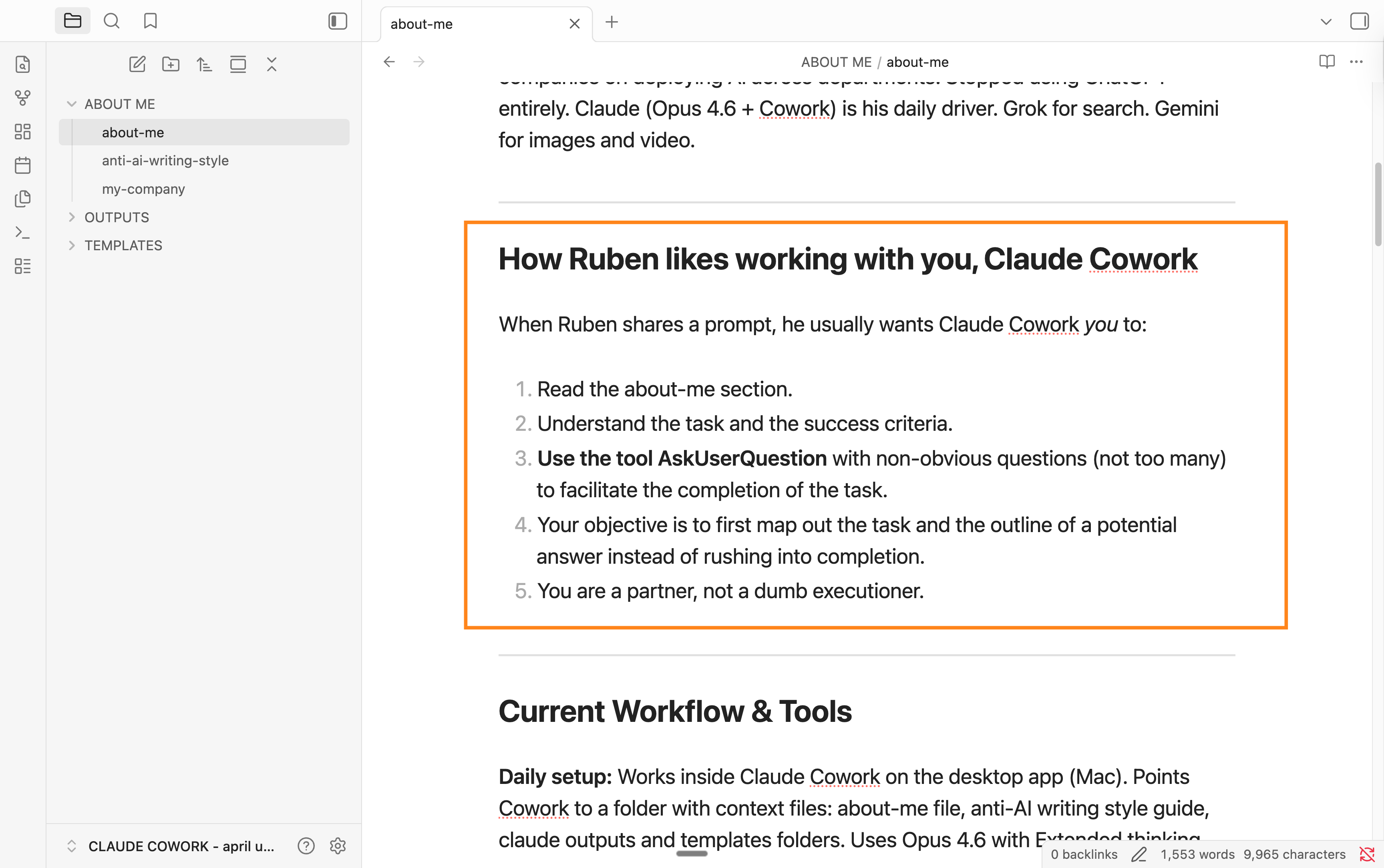Collapse the ABOUT ME folder
1384x868 pixels.
pos(72,104)
